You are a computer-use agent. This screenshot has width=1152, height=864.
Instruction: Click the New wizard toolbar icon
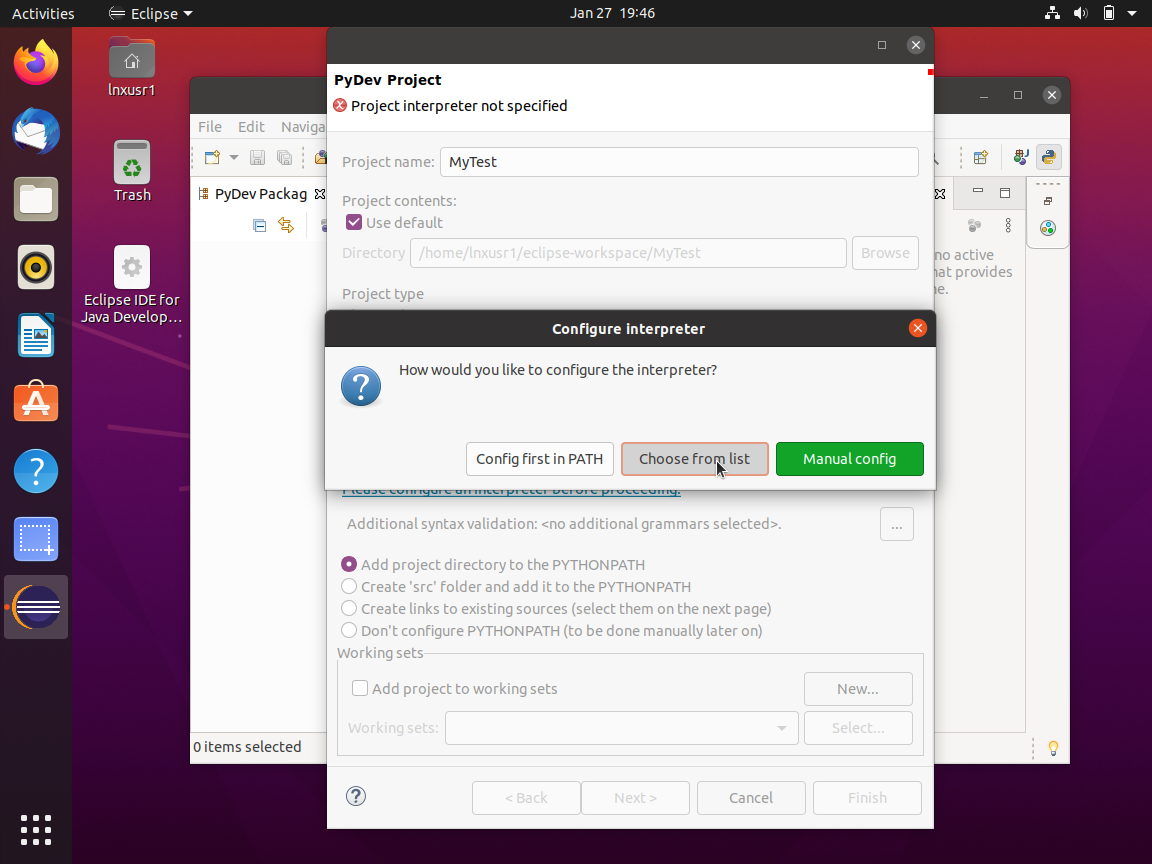(x=212, y=157)
